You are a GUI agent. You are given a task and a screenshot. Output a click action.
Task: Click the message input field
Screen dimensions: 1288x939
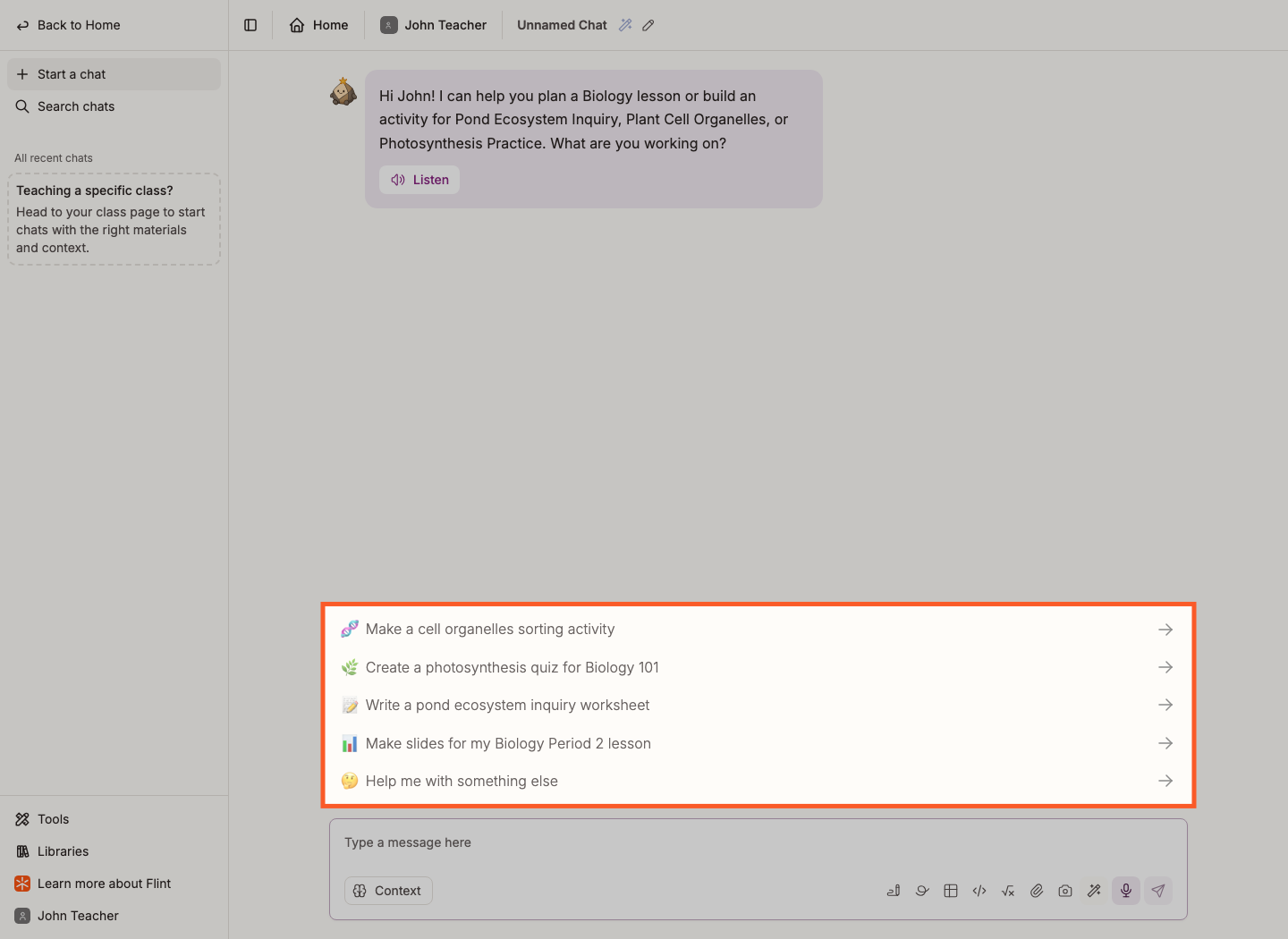(x=758, y=842)
